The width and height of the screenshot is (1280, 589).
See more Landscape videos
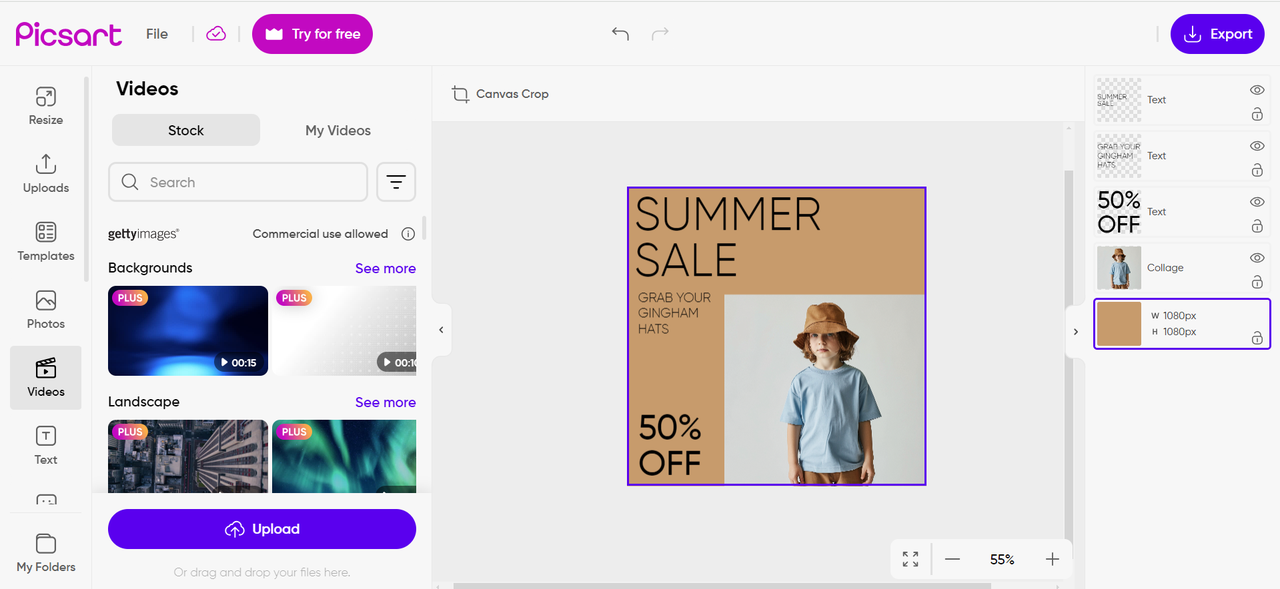pos(385,402)
